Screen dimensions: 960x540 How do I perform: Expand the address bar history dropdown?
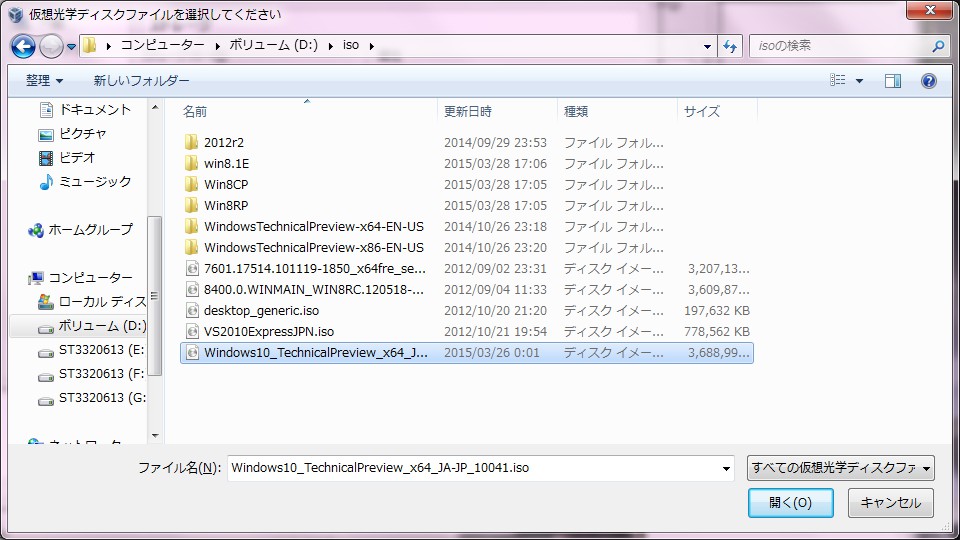[x=707, y=46]
